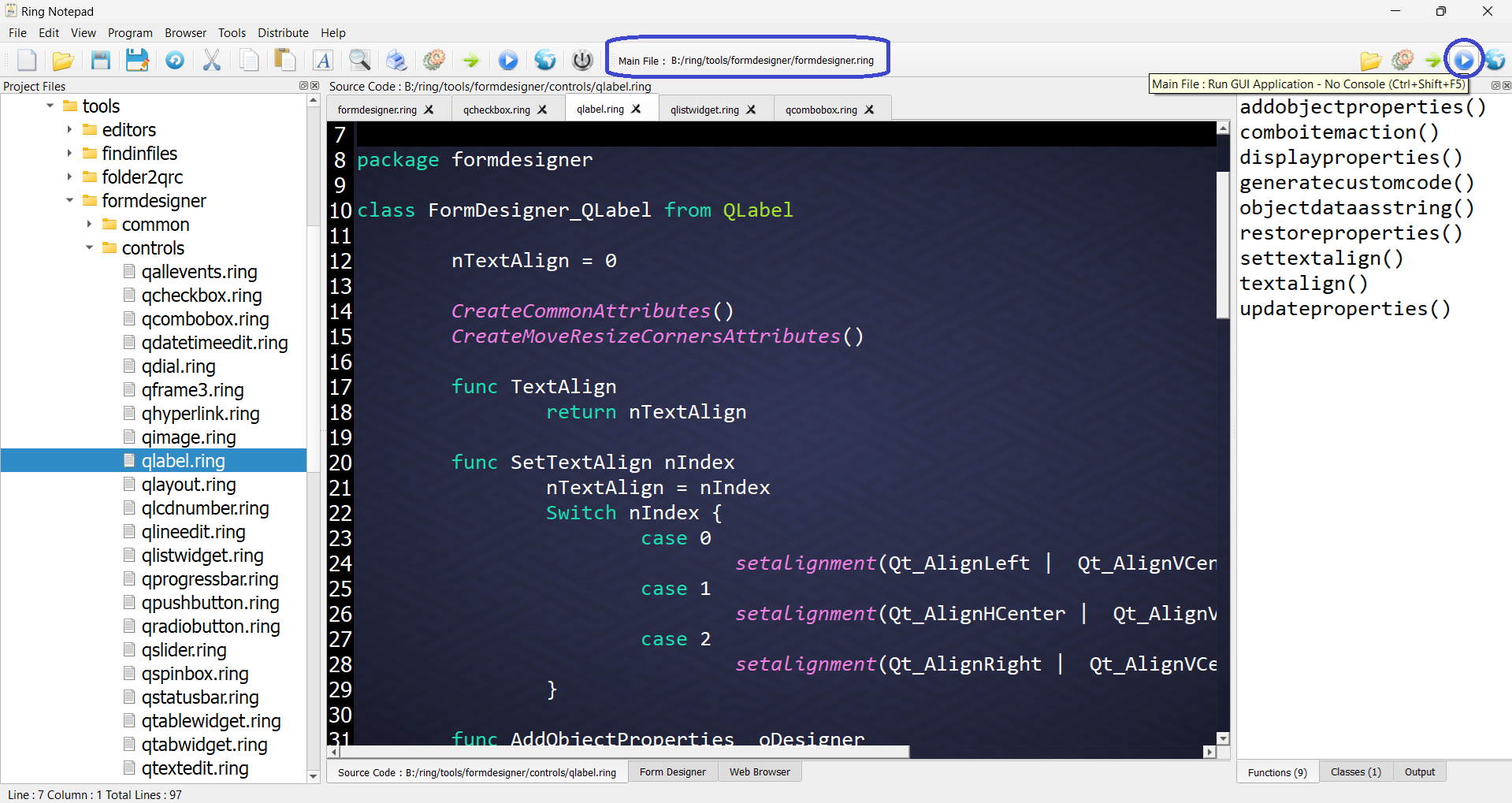1512x803 pixels.
Task: Open the Font icon with letter A
Action: [x=323, y=61]
